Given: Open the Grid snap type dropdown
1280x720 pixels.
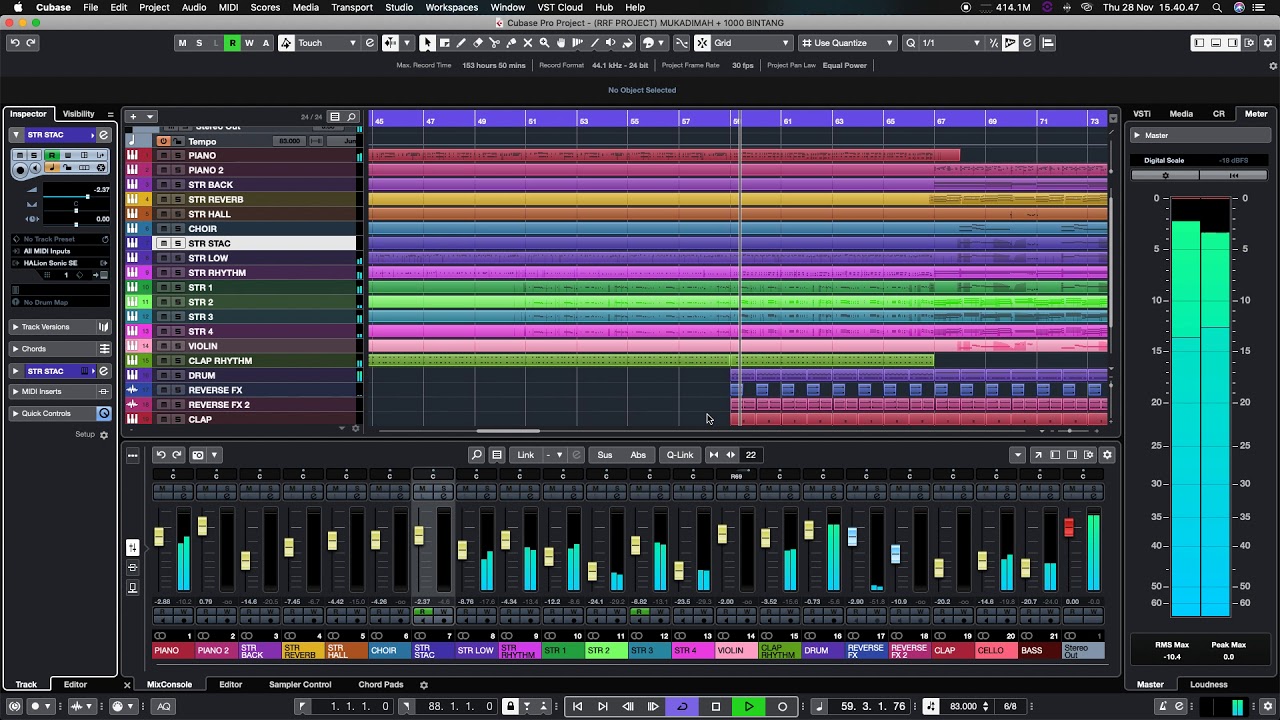Looking at the screenshot, I should 751,43.
